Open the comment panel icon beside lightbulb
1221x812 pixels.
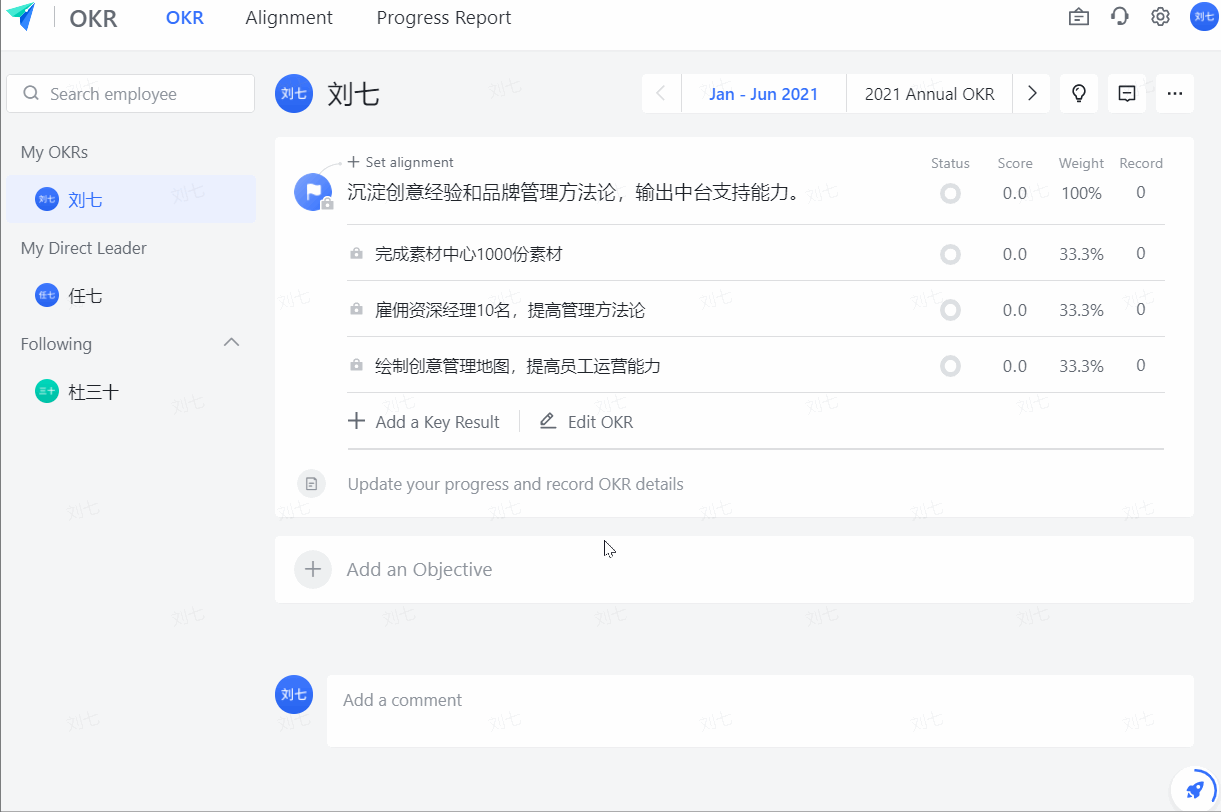click(x=1126, y=93)
